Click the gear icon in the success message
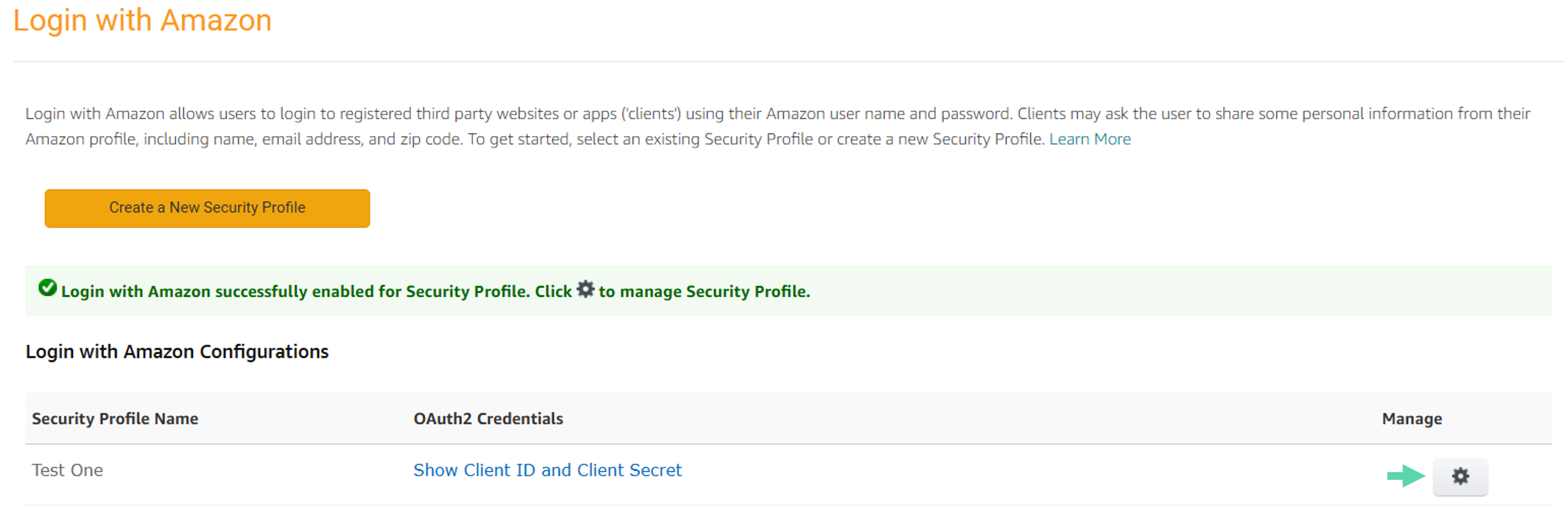The image size is (1568, 529). (585, 289)
